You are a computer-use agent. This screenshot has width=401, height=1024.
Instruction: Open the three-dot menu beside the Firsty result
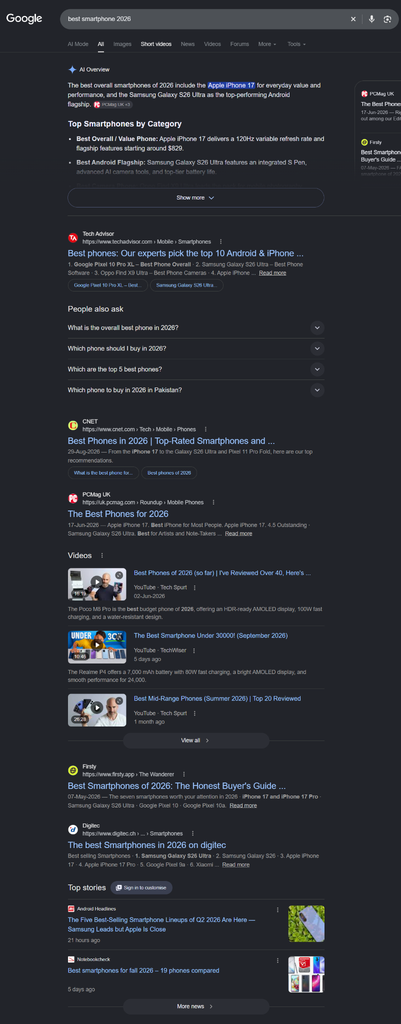point(184,774)
